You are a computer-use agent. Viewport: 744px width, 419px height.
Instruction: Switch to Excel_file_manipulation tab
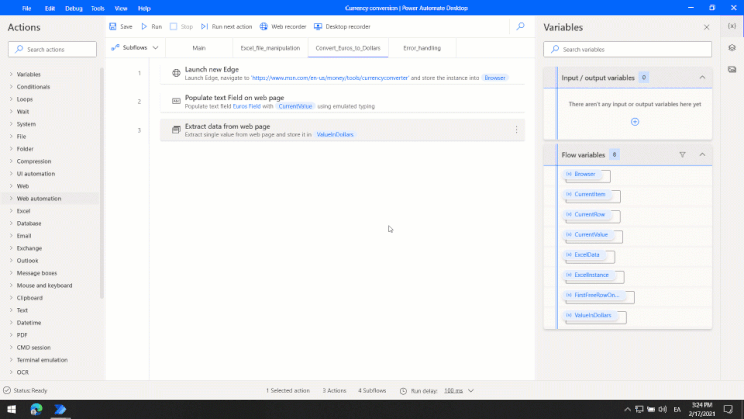[x=270, y=48]
